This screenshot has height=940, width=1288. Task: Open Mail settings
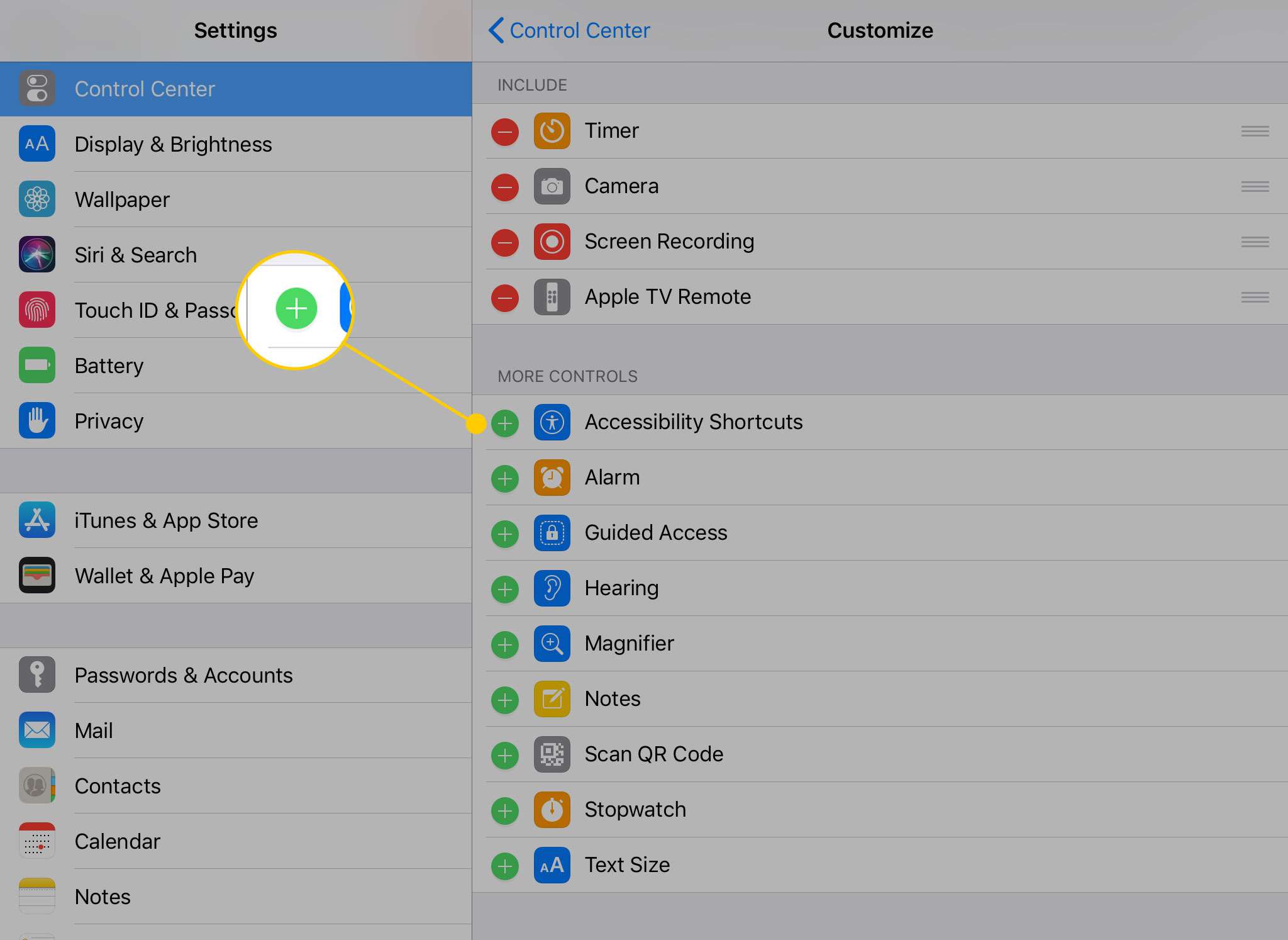(x=236, y=730)
